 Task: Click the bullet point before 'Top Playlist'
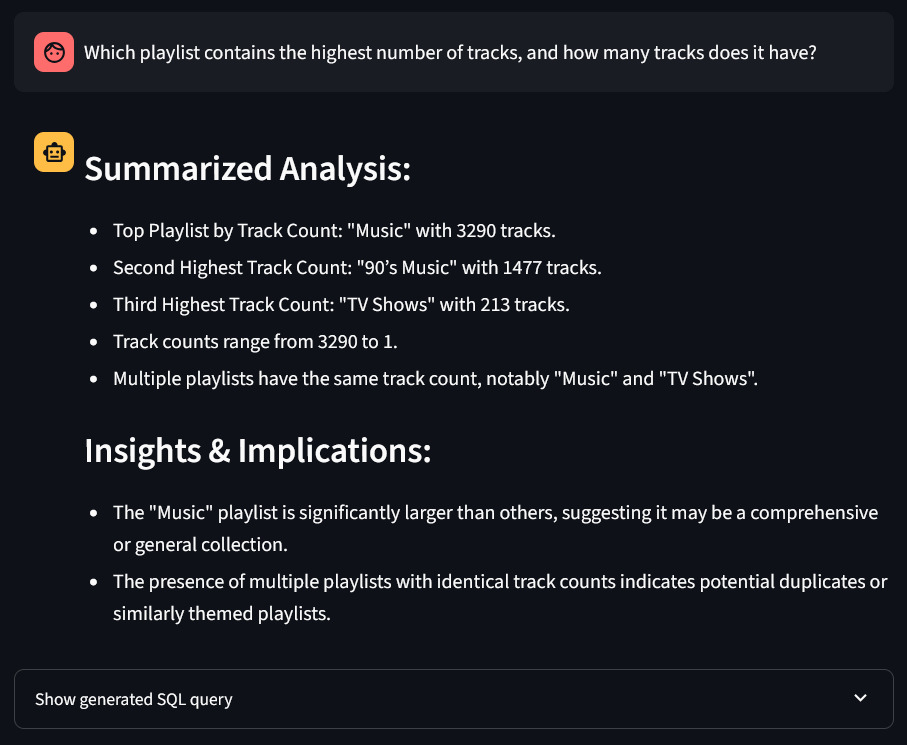(x=94, y=231)
